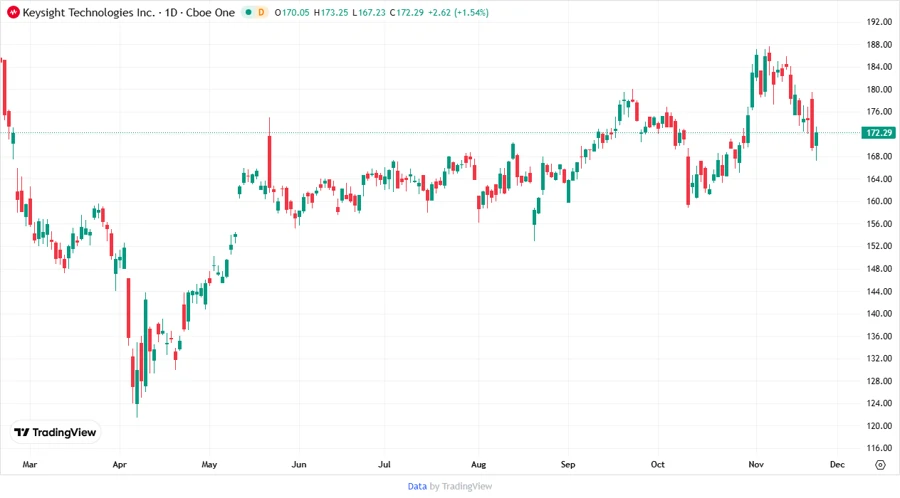
Task: Click the 136.00 price axis label
Action: [x=879, y=336]
